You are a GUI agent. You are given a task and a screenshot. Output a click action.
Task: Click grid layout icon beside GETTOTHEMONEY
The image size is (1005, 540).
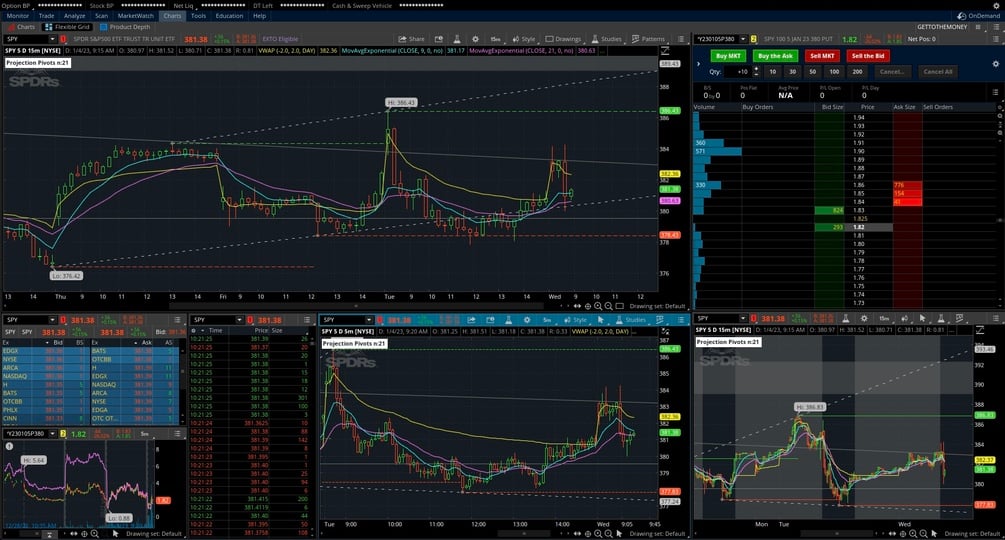point(978,27)
